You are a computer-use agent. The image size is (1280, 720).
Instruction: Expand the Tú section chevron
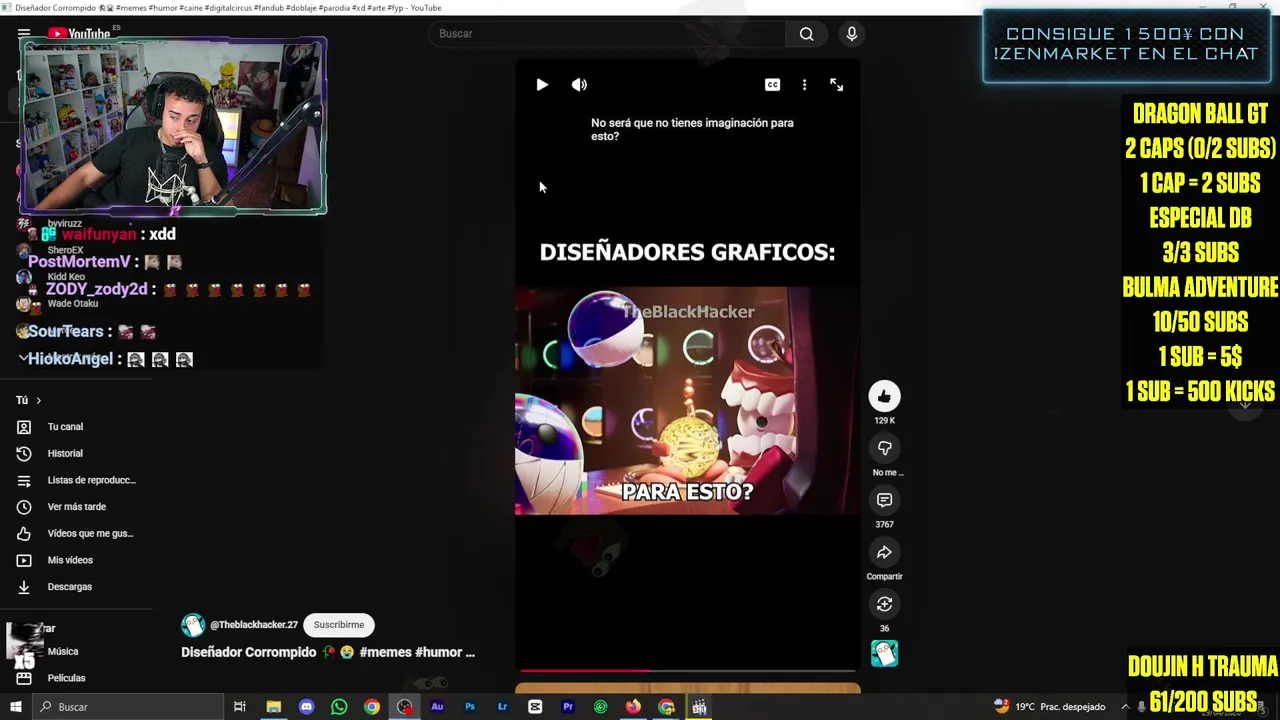[38, 401]
